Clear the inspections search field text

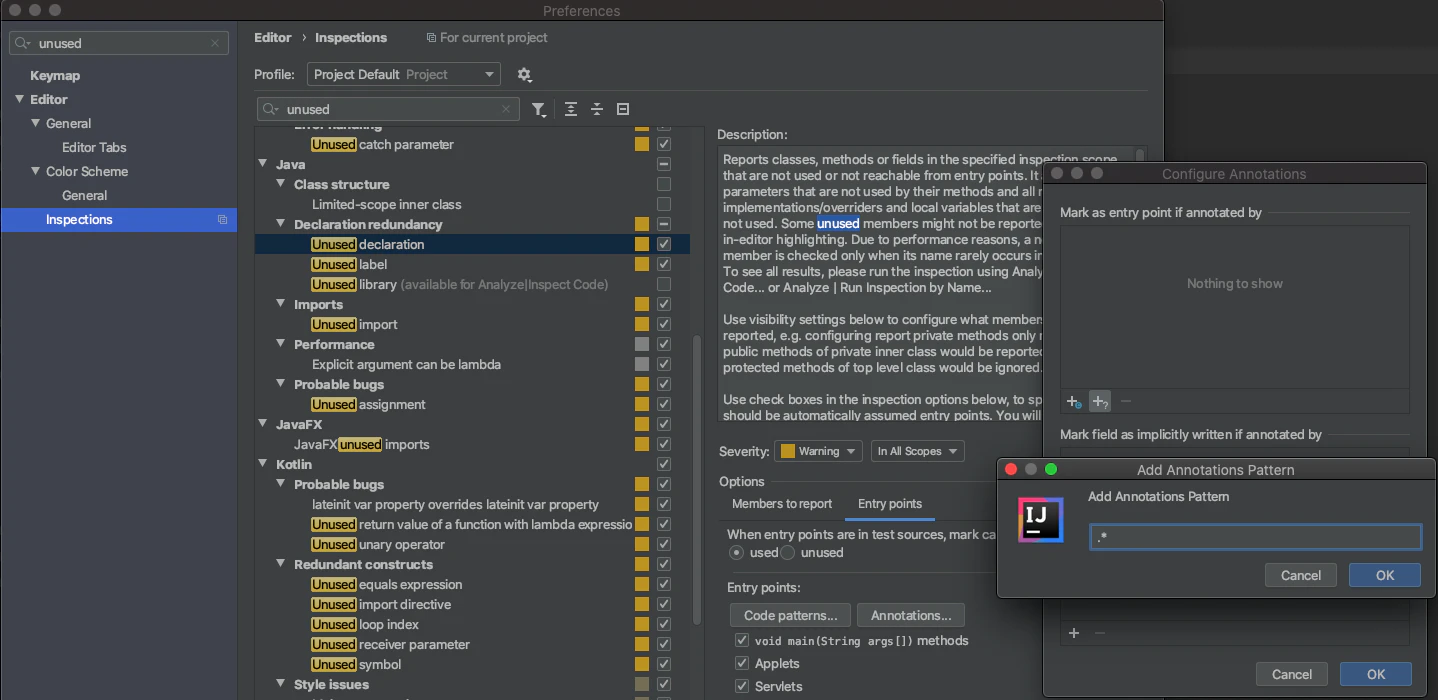pyautogui.click(x=506, y=109)
